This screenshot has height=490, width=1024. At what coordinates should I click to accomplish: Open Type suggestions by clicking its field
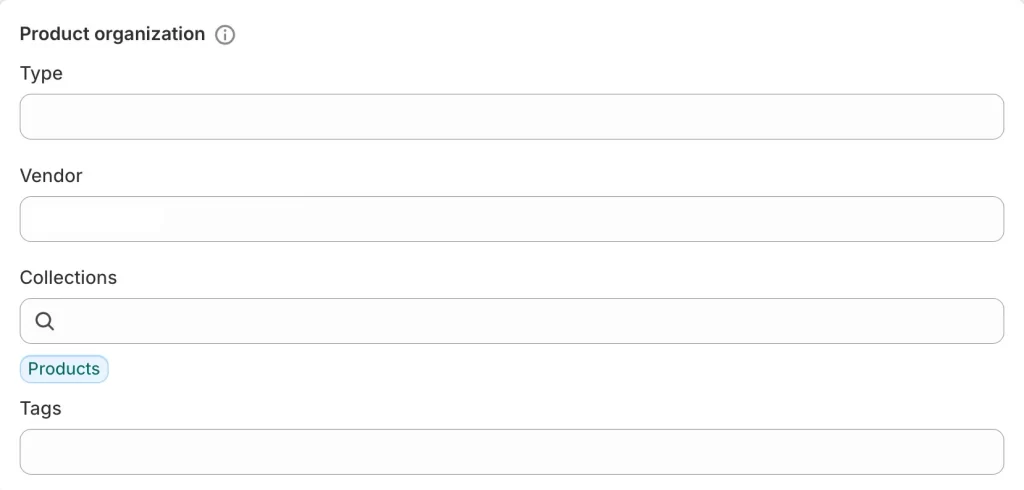click(x=511, y=117)
